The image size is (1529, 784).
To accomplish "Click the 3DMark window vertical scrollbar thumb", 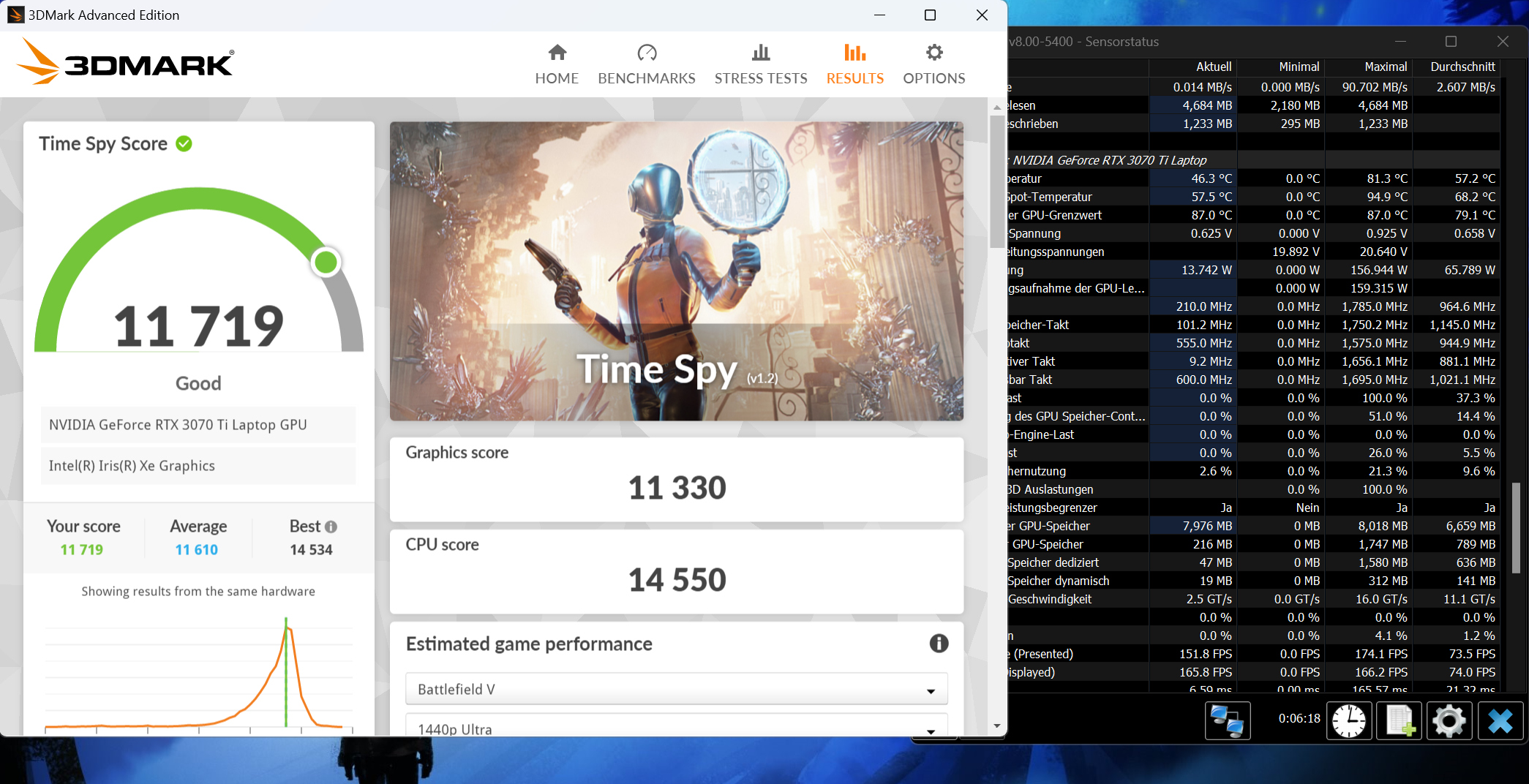I will [997, 181].
